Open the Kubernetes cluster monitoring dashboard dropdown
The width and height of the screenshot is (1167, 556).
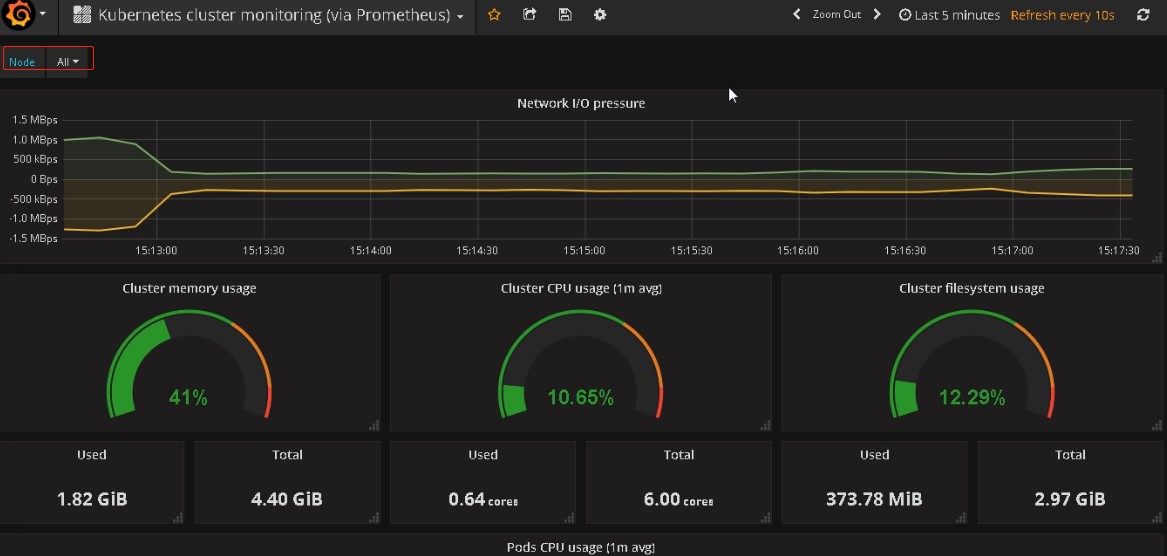click(x=271, y=16)
